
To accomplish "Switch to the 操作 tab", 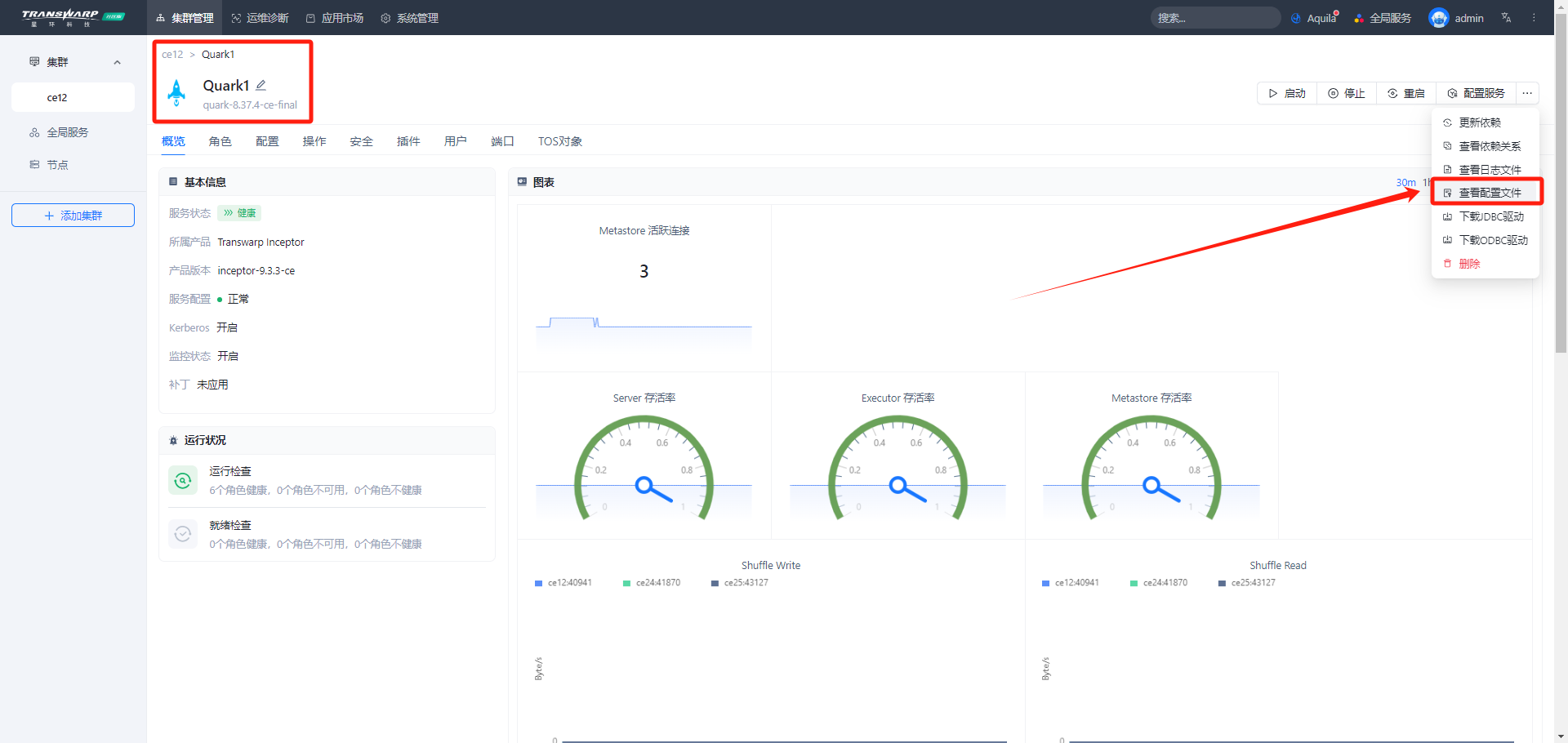I will (314, 141).
